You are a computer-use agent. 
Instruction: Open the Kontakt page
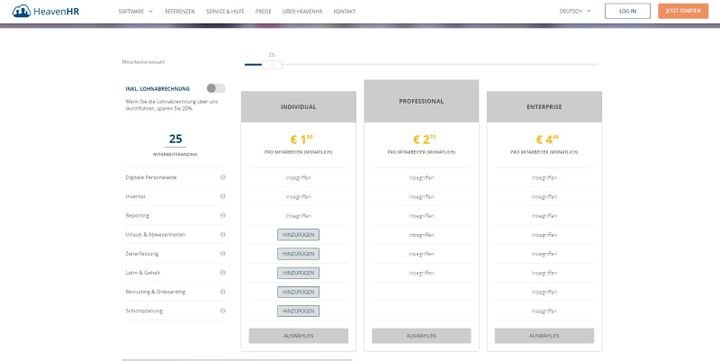[344, 11]
